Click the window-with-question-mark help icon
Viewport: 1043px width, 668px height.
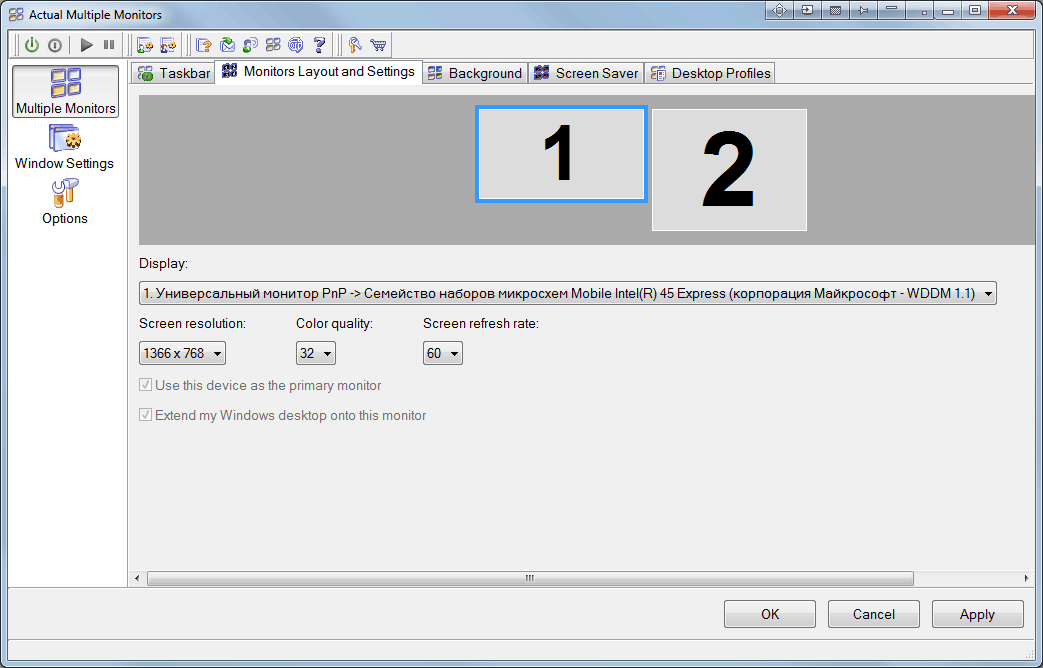pyautogui.click(x=204, y=45)
